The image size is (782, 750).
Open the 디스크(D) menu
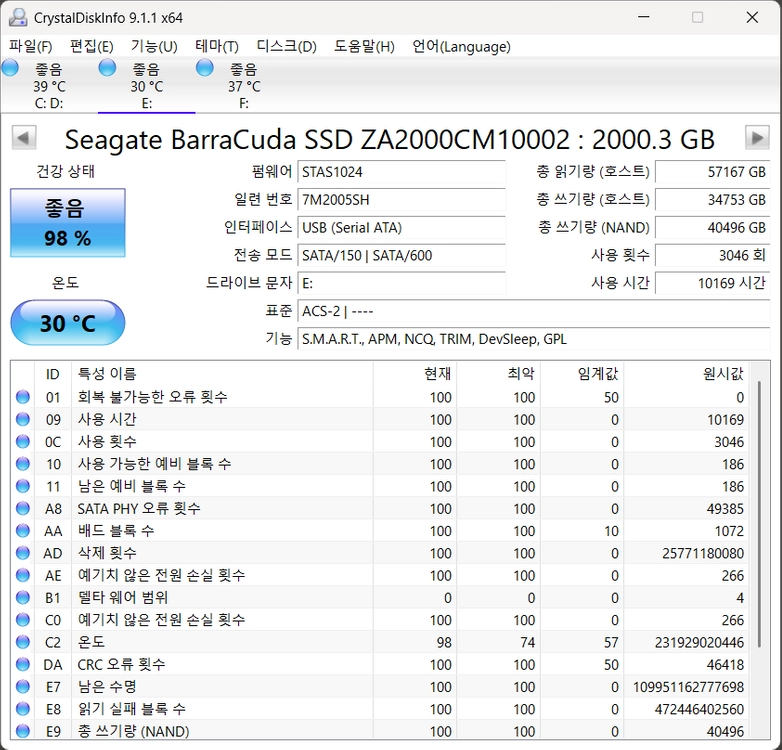tap(287, 46)
